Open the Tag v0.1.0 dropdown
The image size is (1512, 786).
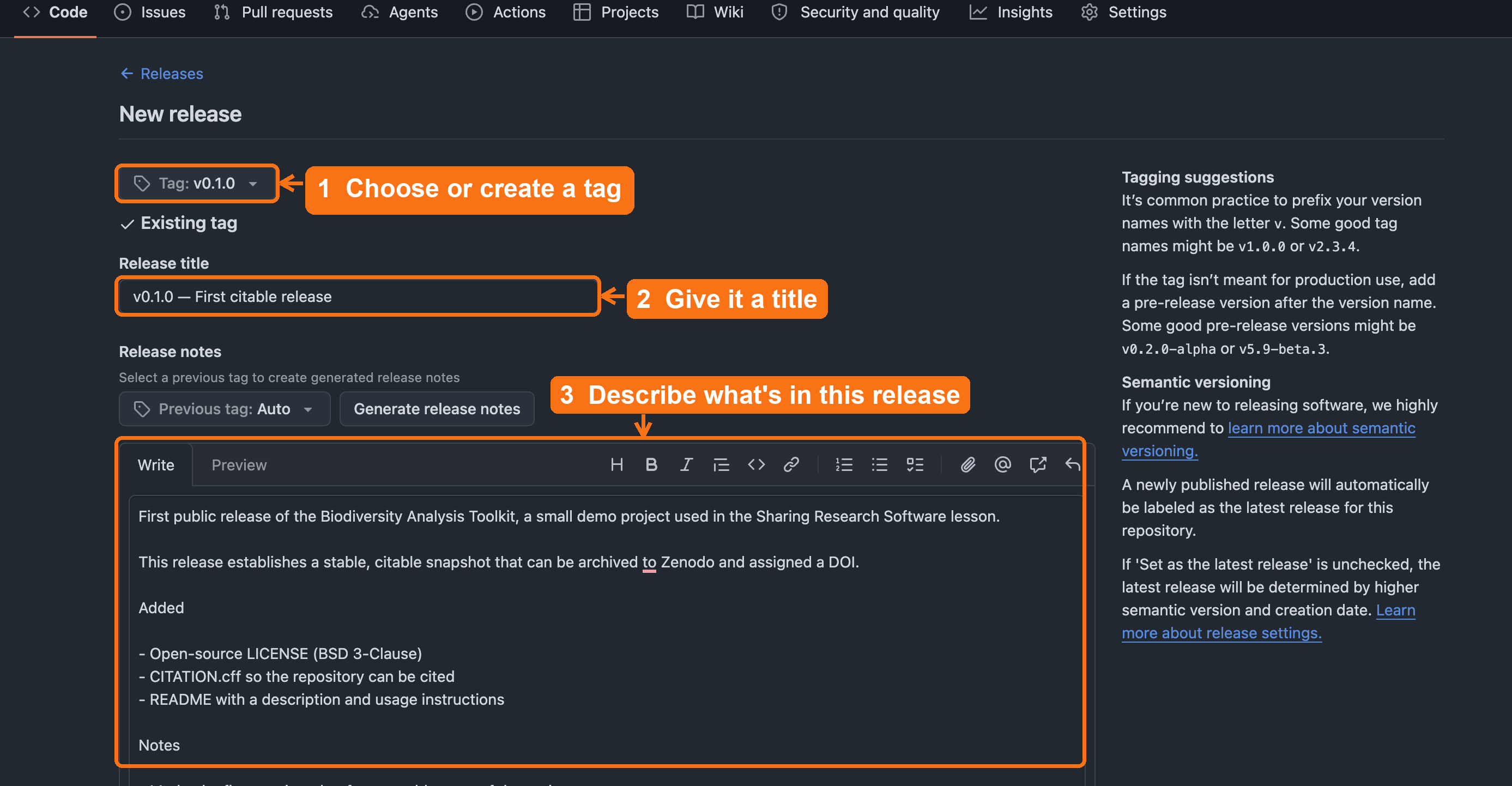[x=197, y=183]
